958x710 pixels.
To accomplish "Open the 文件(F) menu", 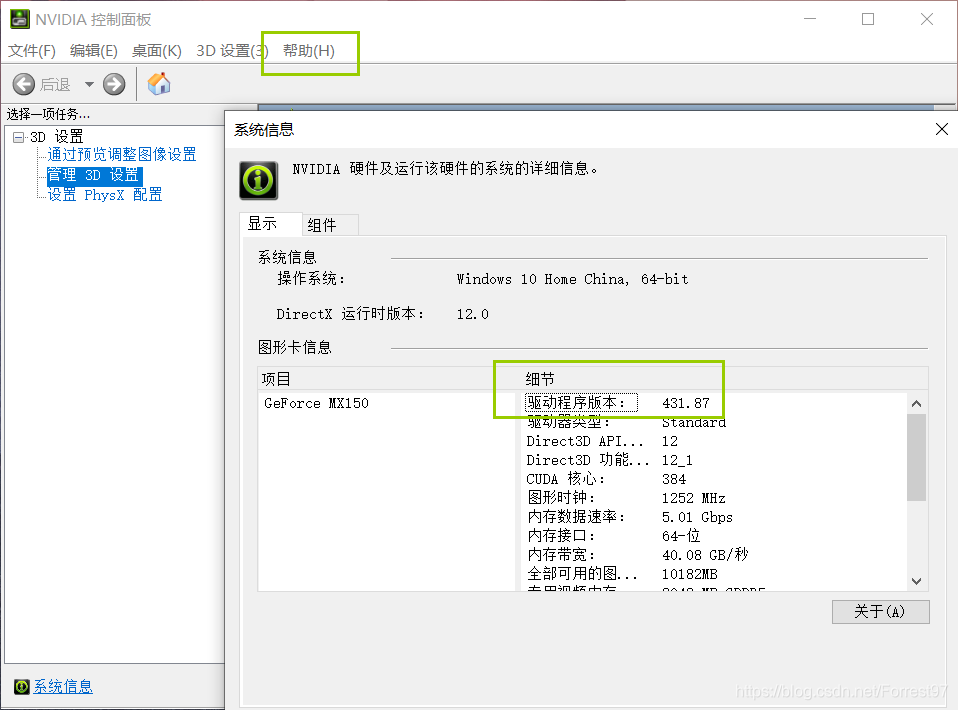I will 32,51.
